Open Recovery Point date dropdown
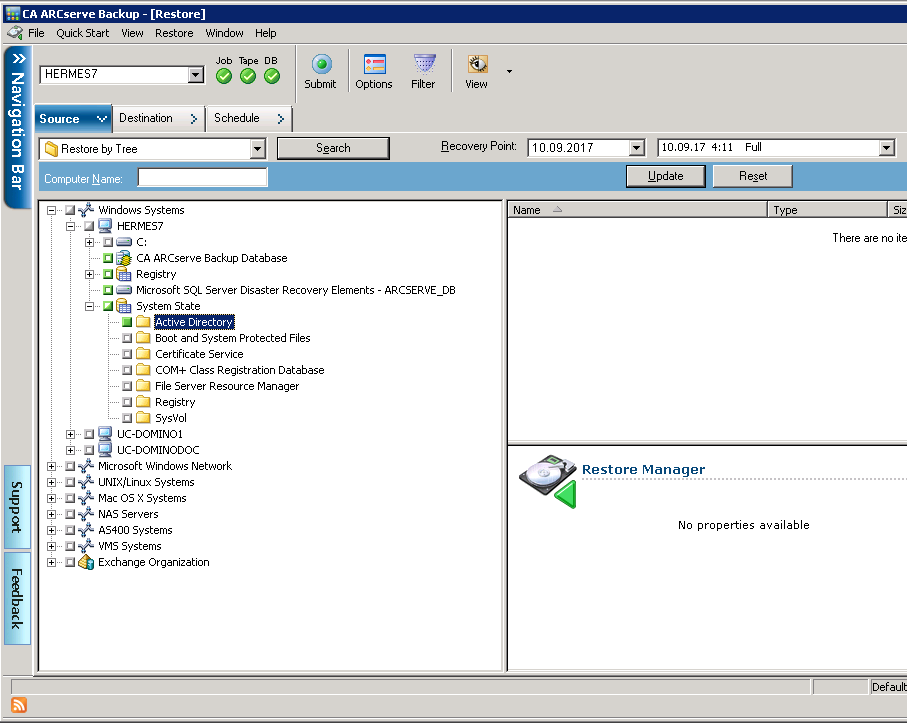 coord(637,148)
